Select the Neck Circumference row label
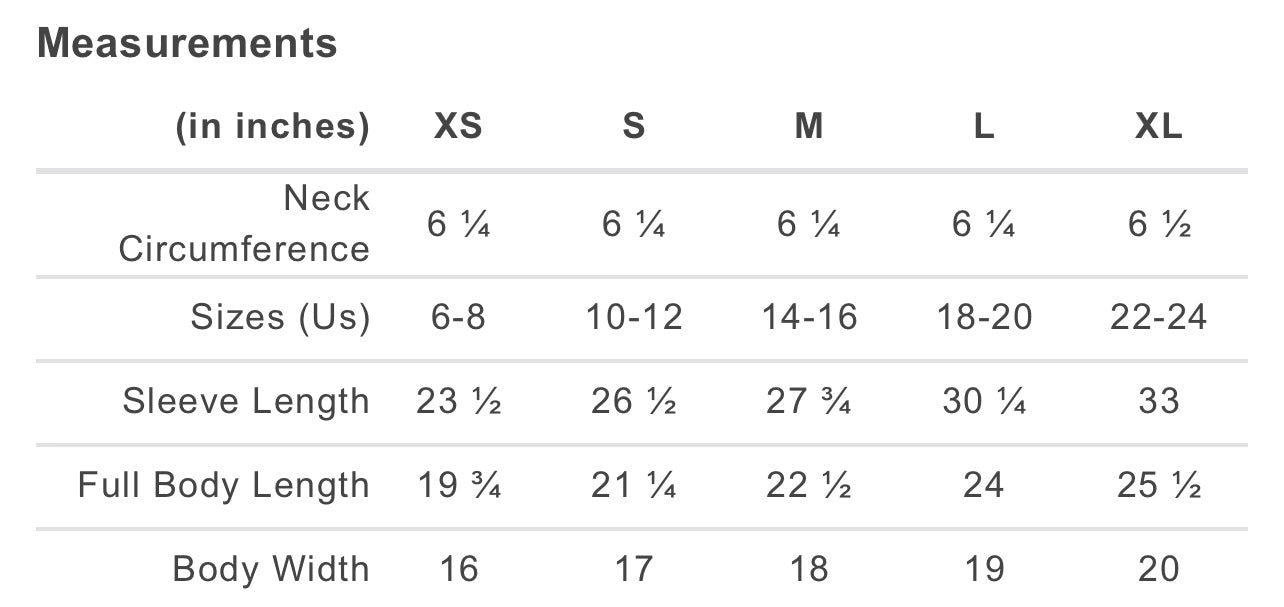 245,223
